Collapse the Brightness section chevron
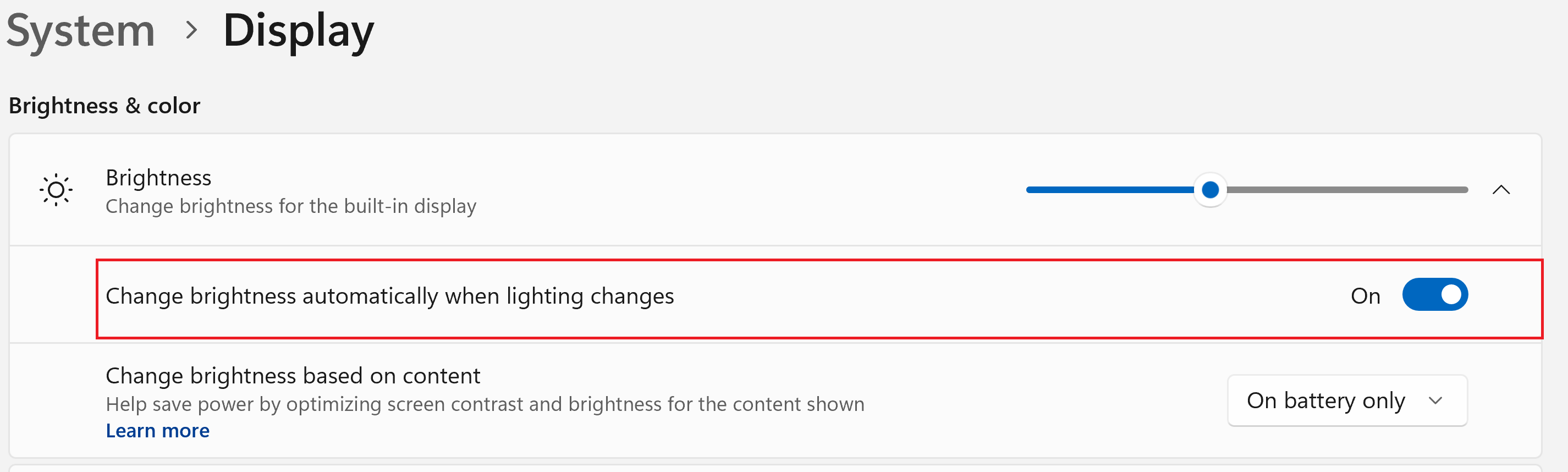 click(x=1501, y=190)
